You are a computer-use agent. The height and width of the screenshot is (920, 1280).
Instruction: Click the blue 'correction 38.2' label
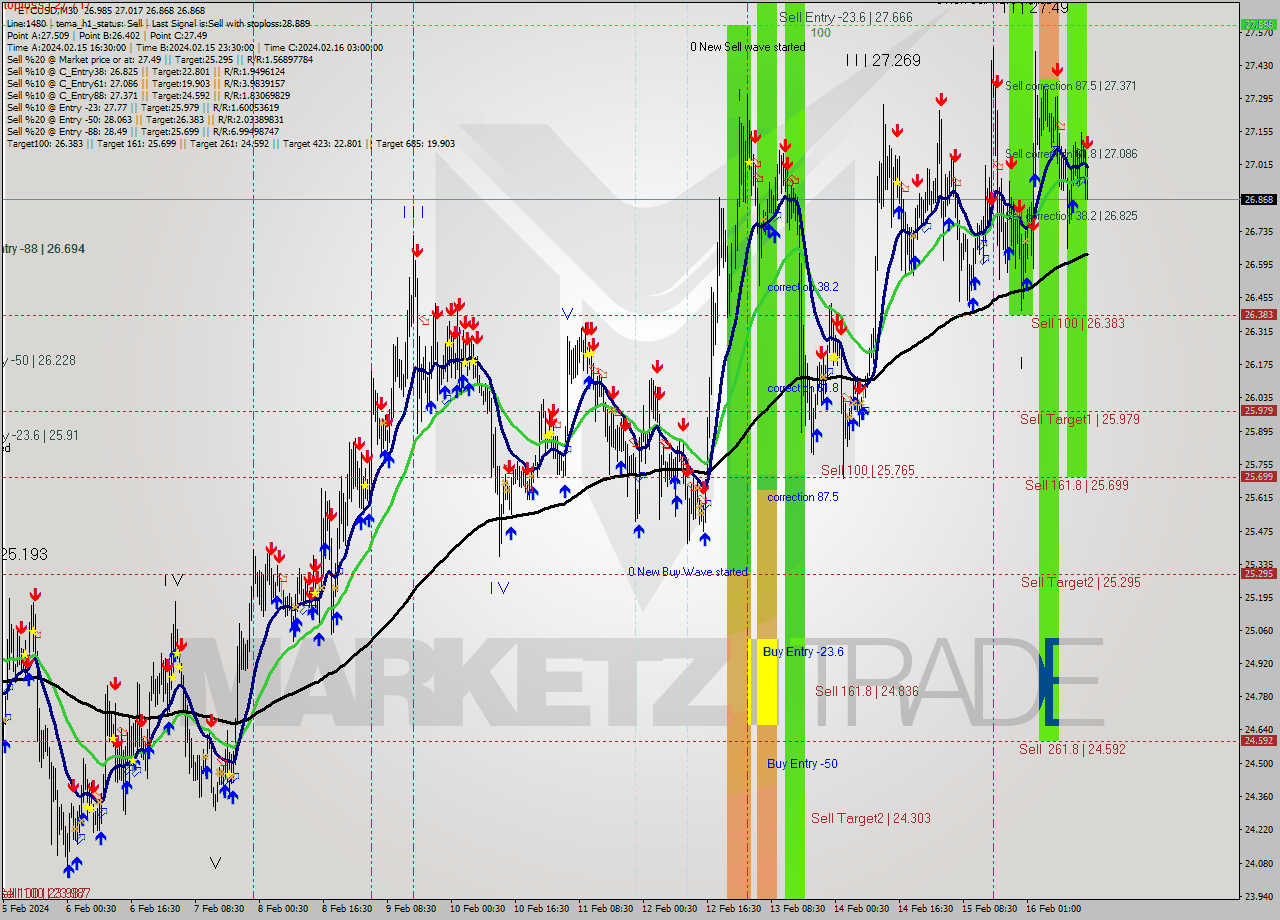[x=803, y=287]
